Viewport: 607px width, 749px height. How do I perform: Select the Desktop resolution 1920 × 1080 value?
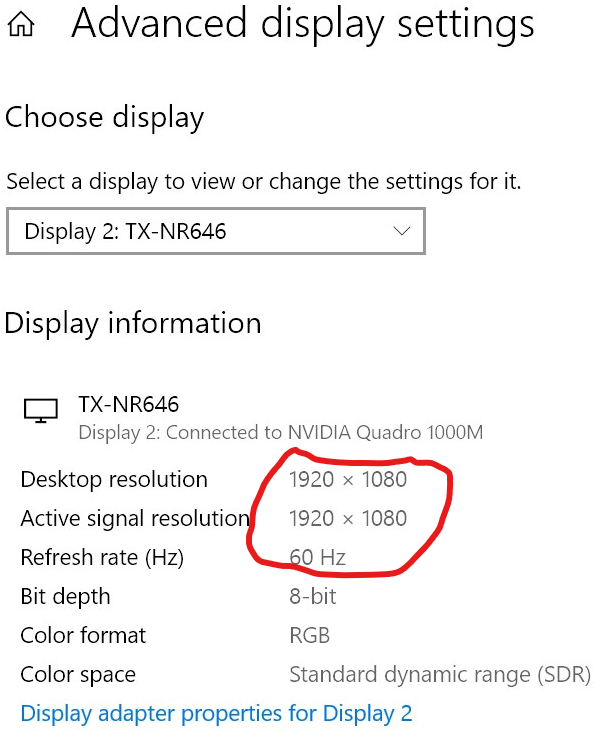click(x=348, y=480)
